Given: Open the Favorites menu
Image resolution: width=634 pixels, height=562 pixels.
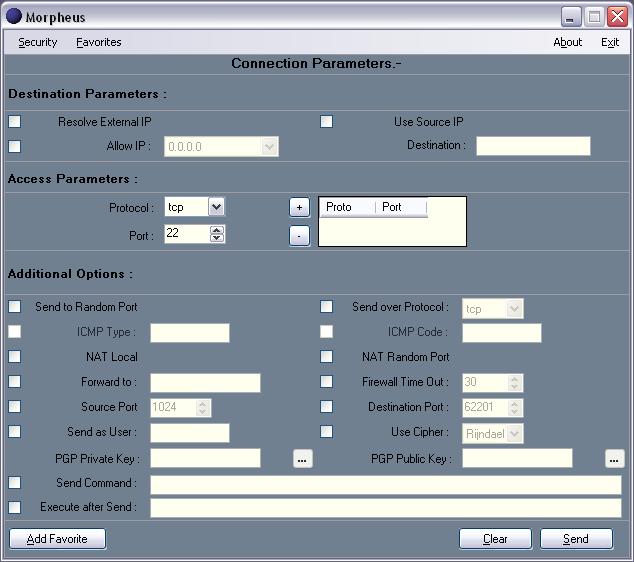Looking at the screenshot, I should (99, 42).
